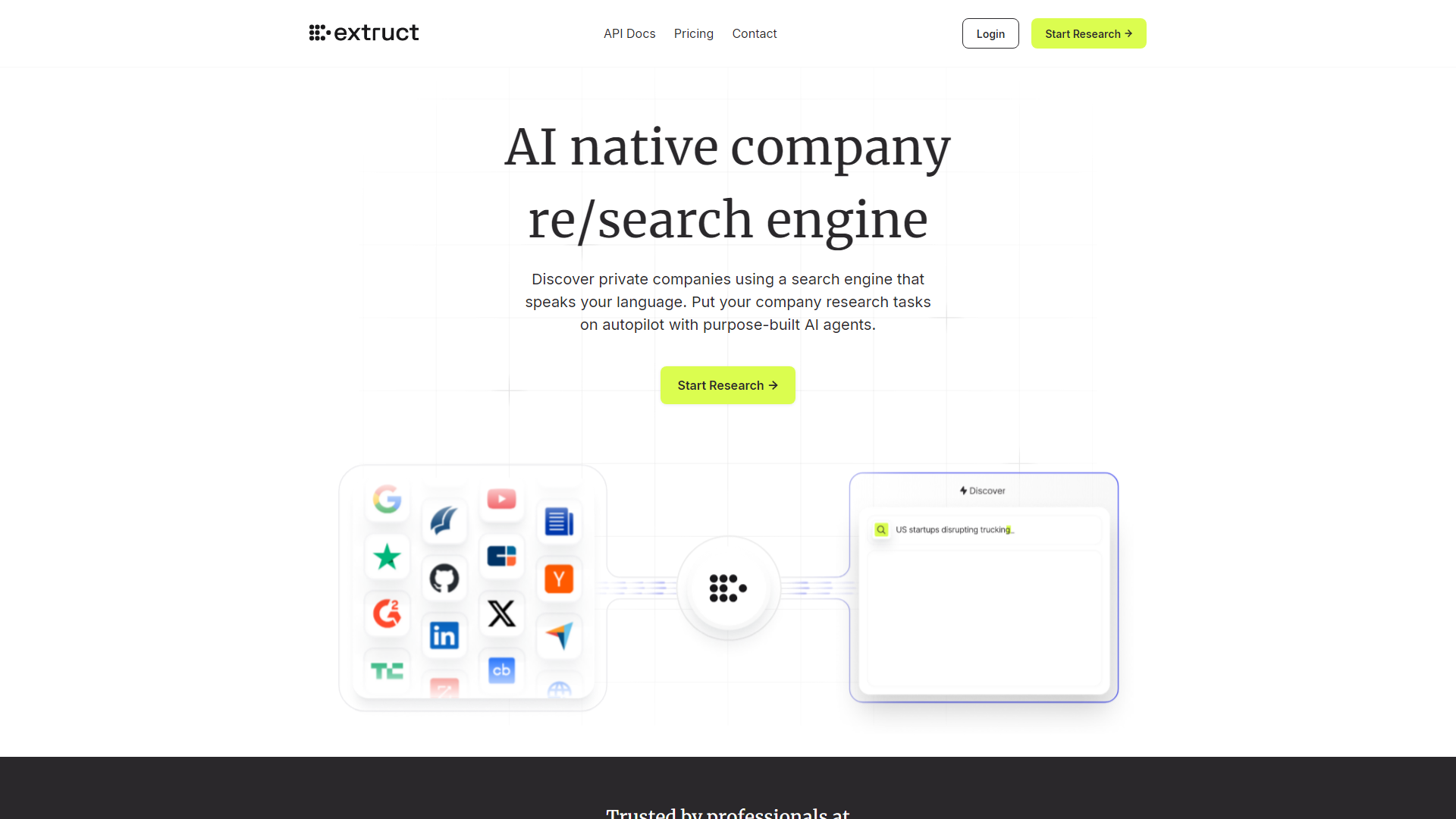Click the Pitchbook icon in sources panel
The image size is (1456, 819).
[445, 520]
